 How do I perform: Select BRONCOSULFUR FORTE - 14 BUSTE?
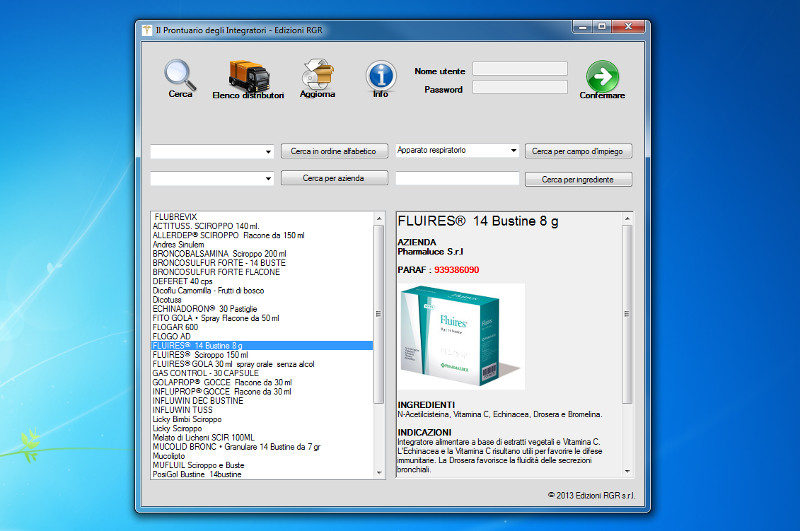(x=262, y=263)
